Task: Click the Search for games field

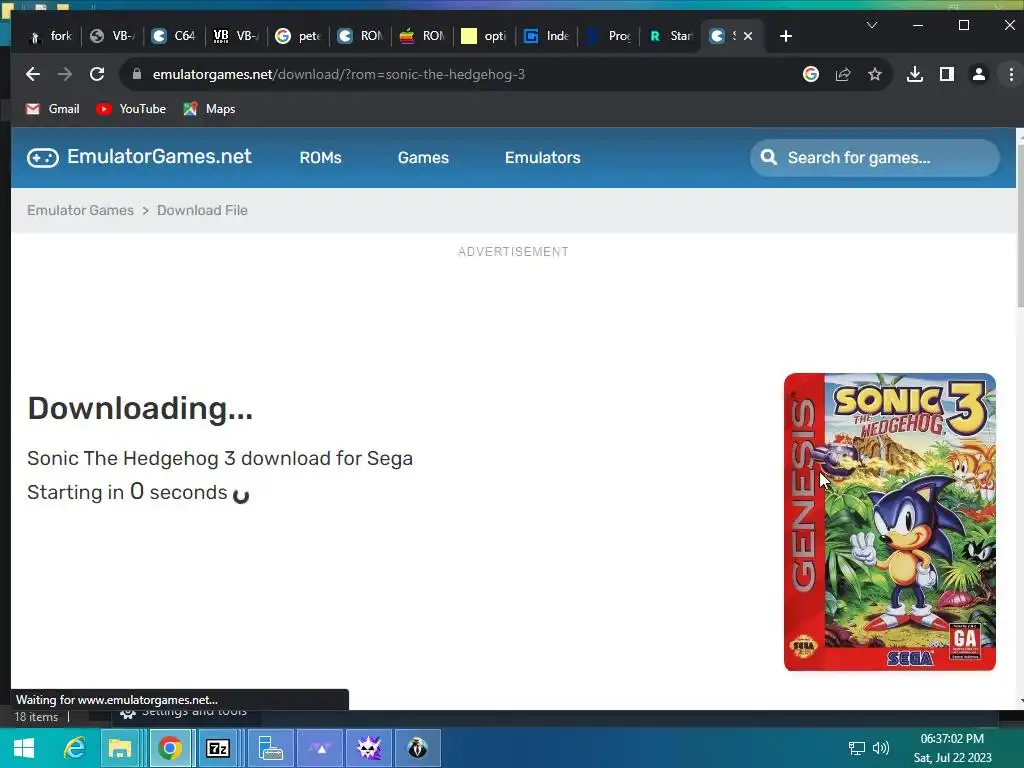Action: [875, 157]
